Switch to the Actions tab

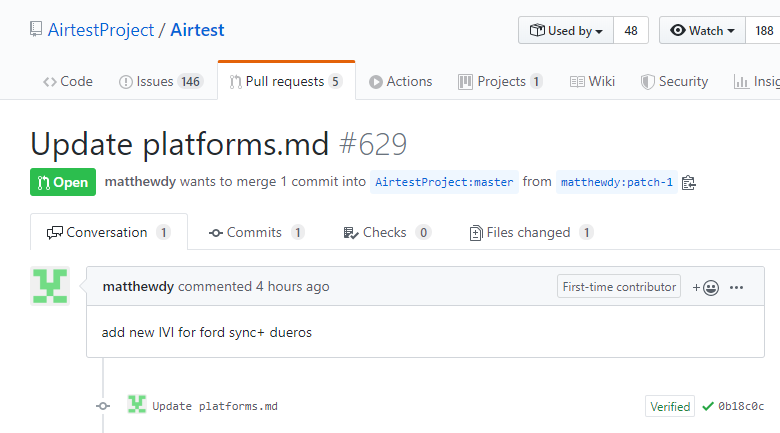pyautogui.click(x=400, y=82)
